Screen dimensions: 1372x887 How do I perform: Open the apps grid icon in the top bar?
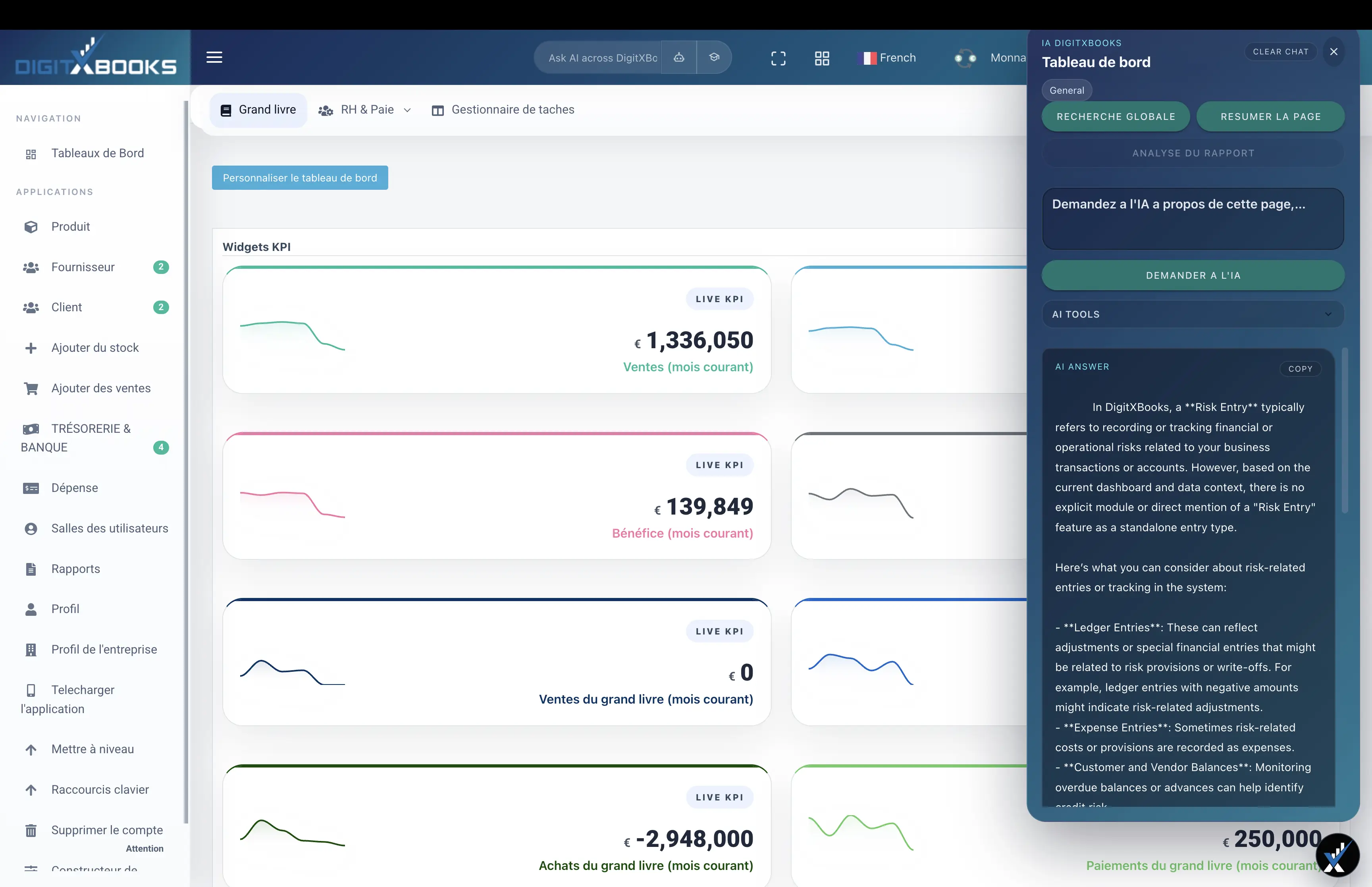[x=822, y=58]
